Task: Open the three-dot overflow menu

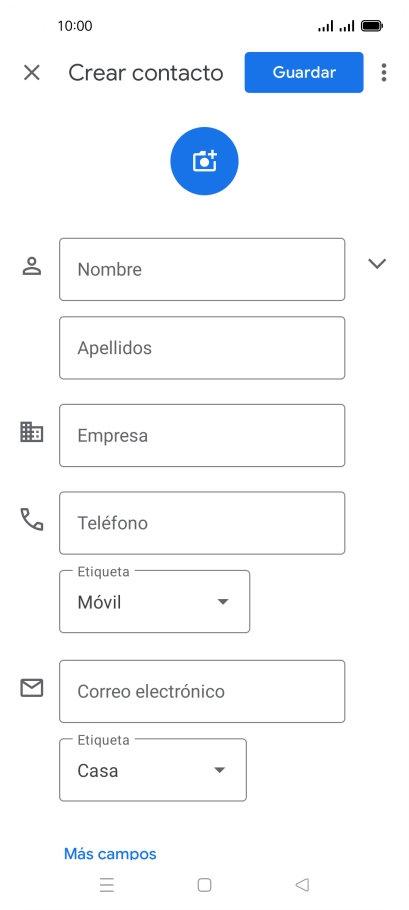Action: point(383,73)
